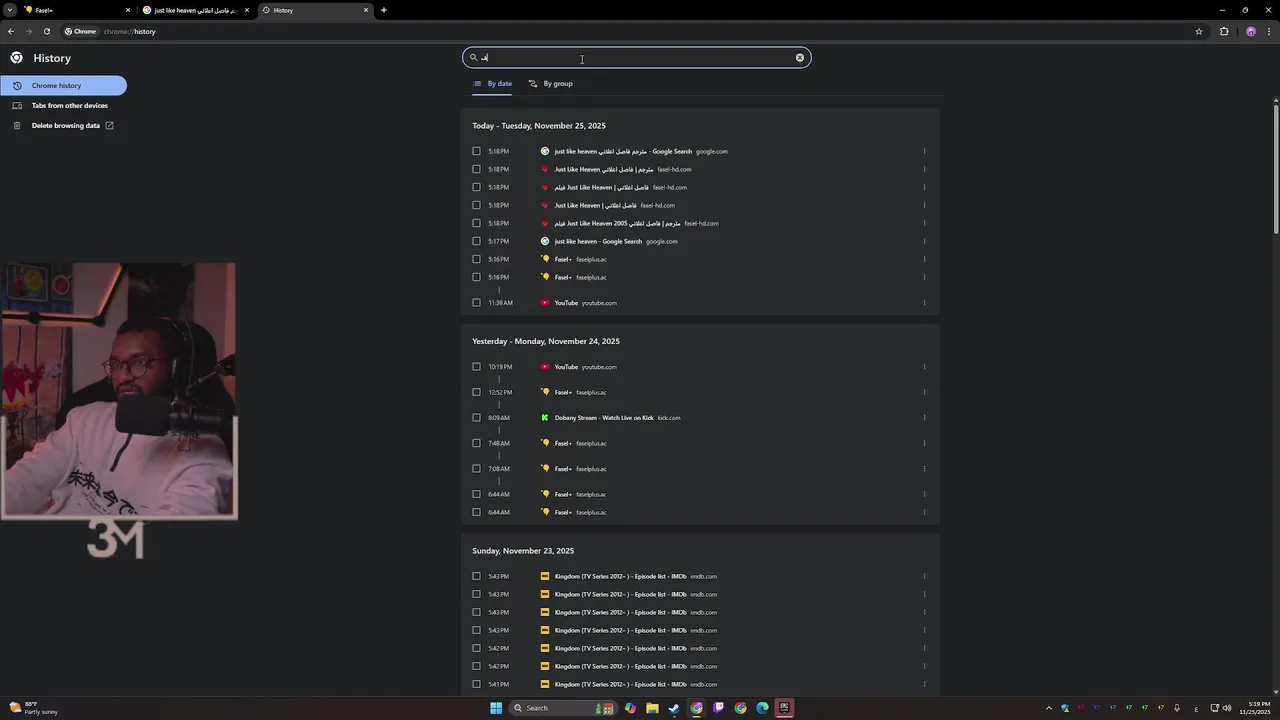This screenshot has height=720, width=1280.
Task: Open the taskbar weather widget
Action: point(33,708)
